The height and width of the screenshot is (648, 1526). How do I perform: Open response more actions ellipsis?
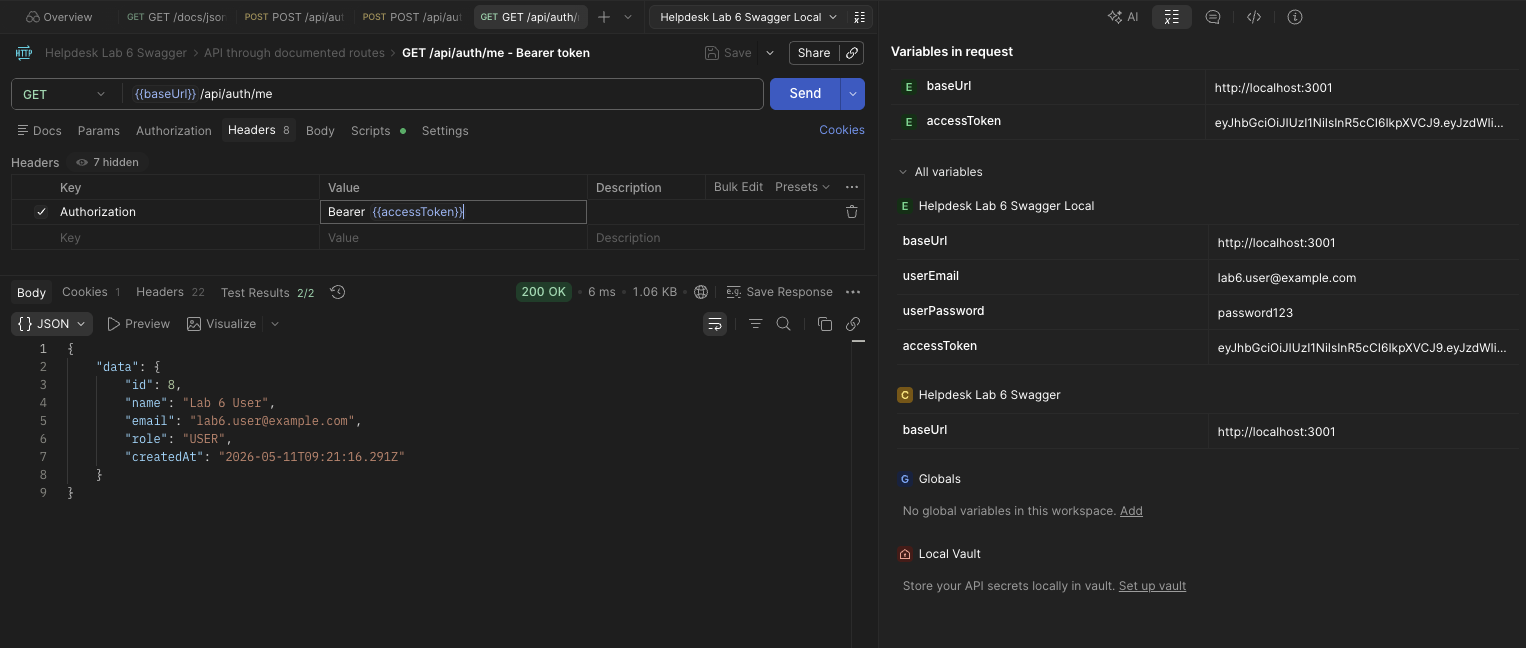pos(853,292)
